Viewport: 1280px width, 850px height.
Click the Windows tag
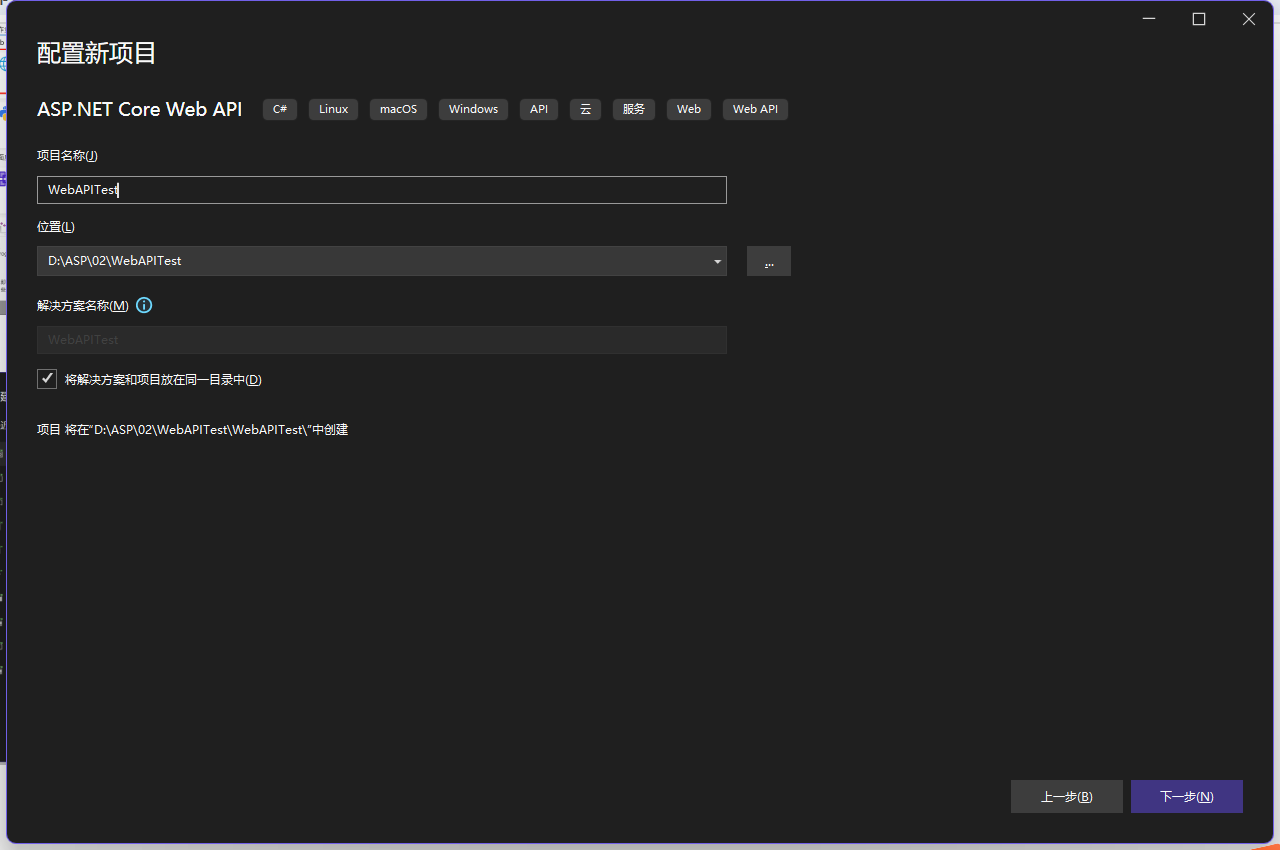pos(473,109)
